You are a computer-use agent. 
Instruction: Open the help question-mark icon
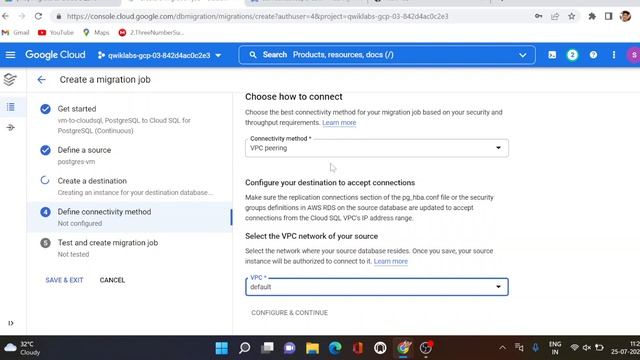(593, 55)
